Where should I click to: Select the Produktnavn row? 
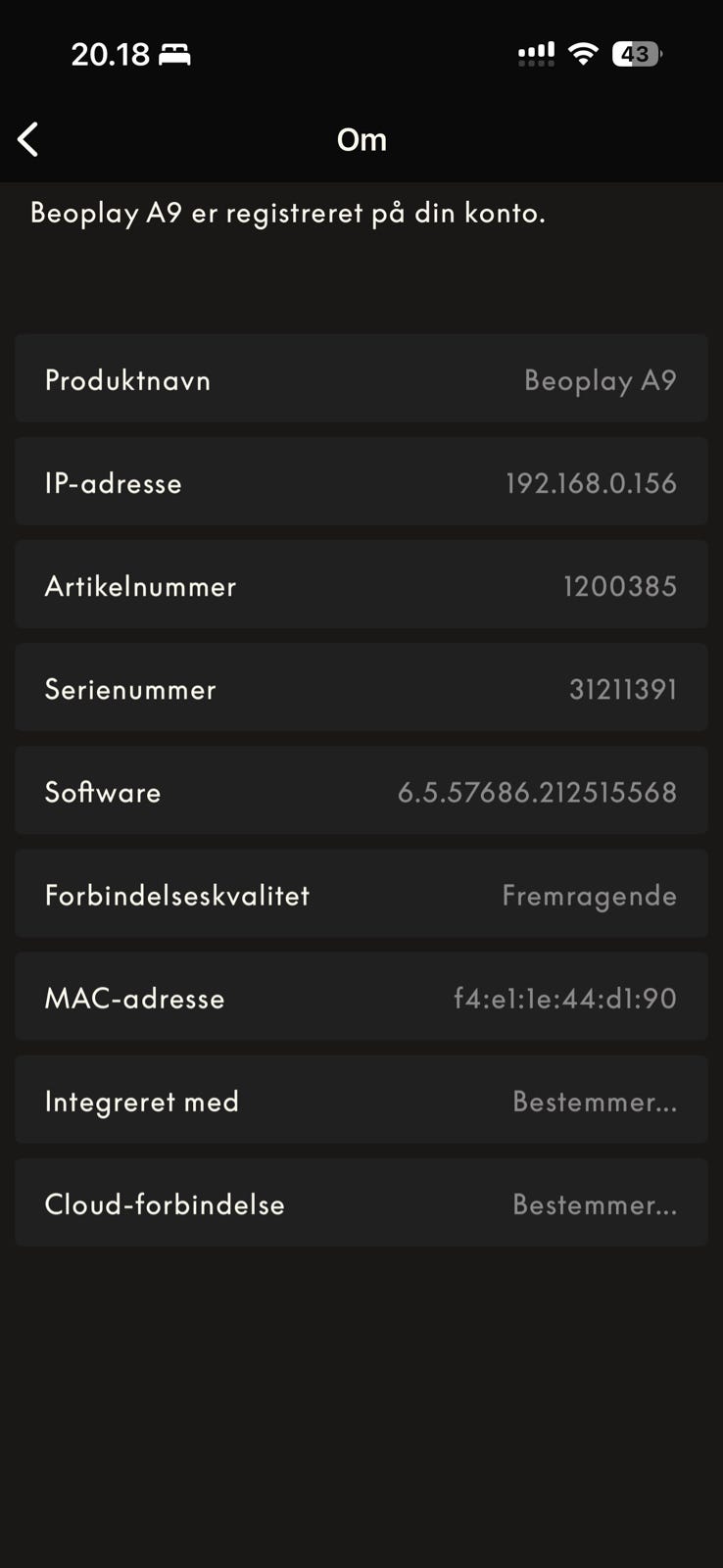(361, 378)
